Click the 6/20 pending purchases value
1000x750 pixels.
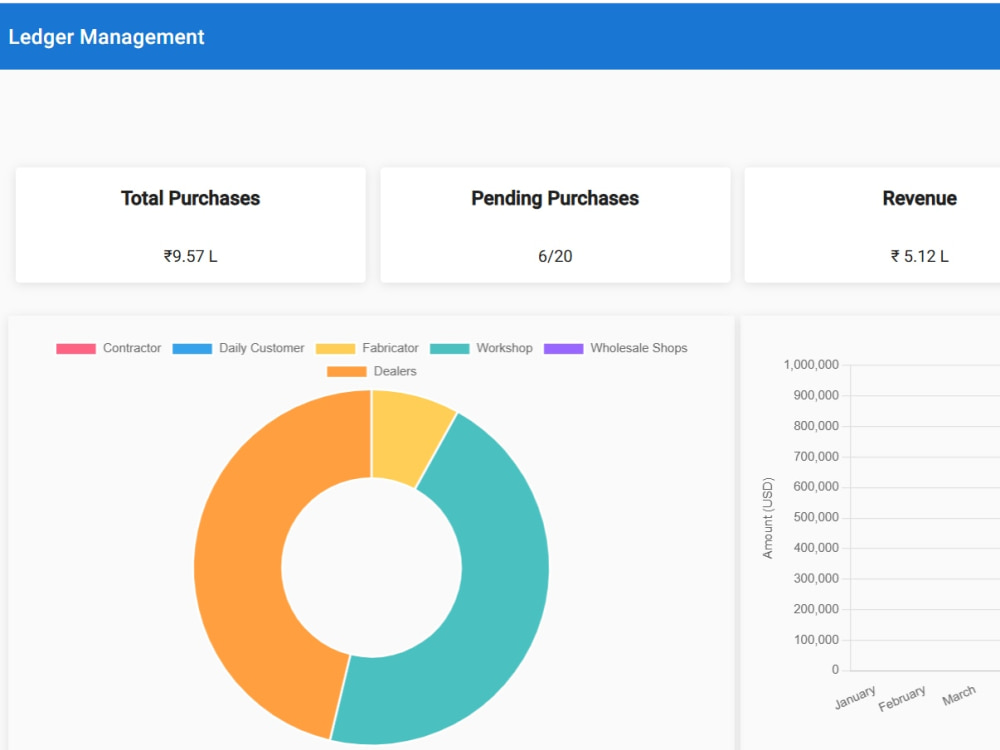coord(555,256)
